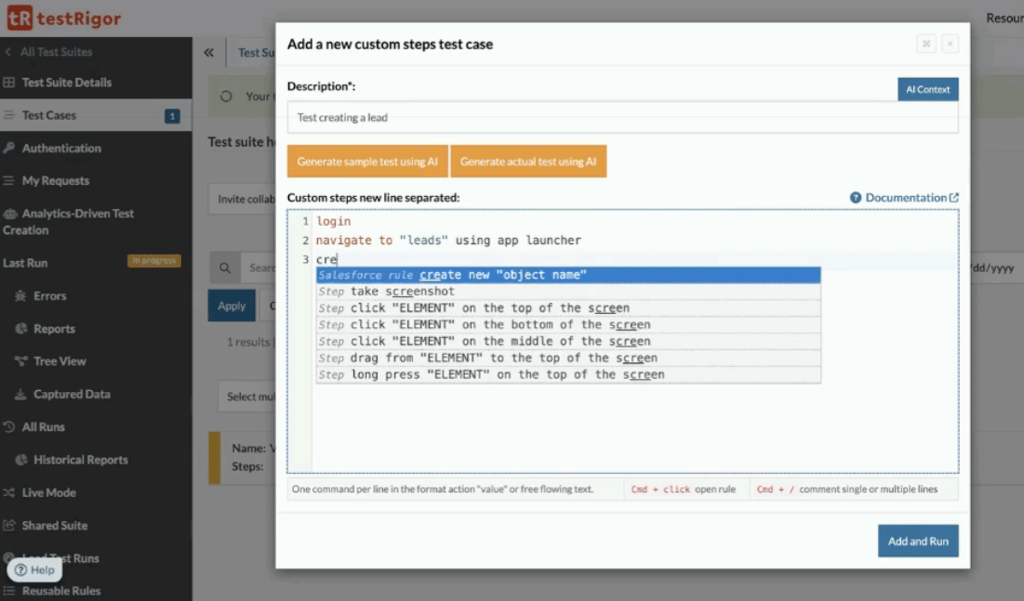
Task: Click the Help button
Action: pos(35,570)
